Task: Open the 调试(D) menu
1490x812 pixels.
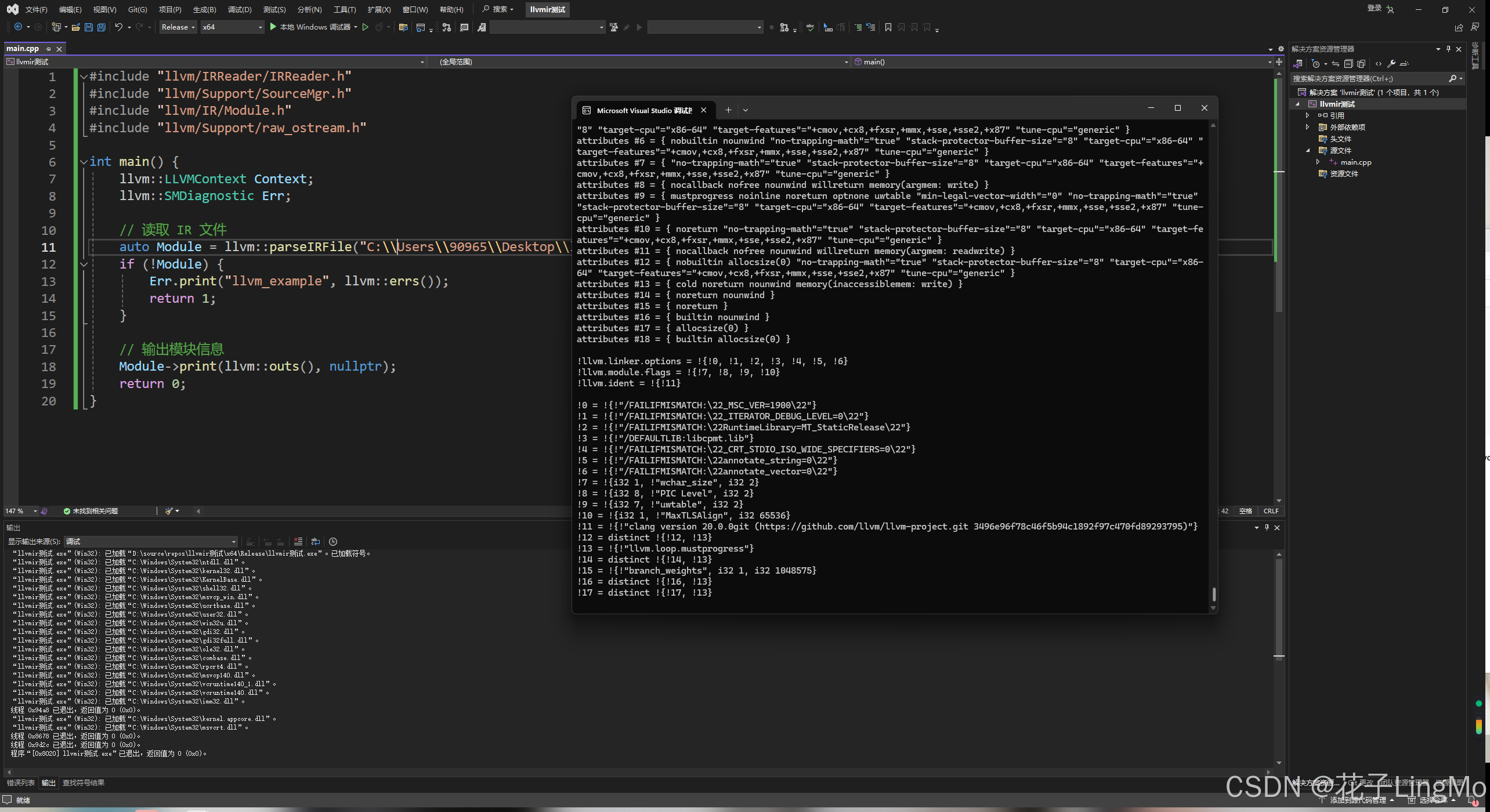Action: [x=240, y=9]
